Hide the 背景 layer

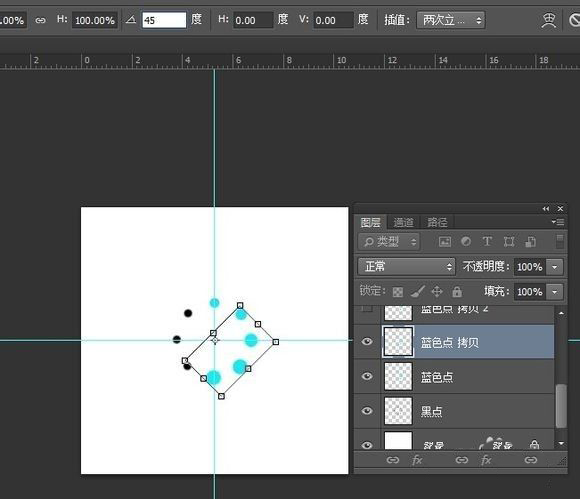click(x=367, y=445)
